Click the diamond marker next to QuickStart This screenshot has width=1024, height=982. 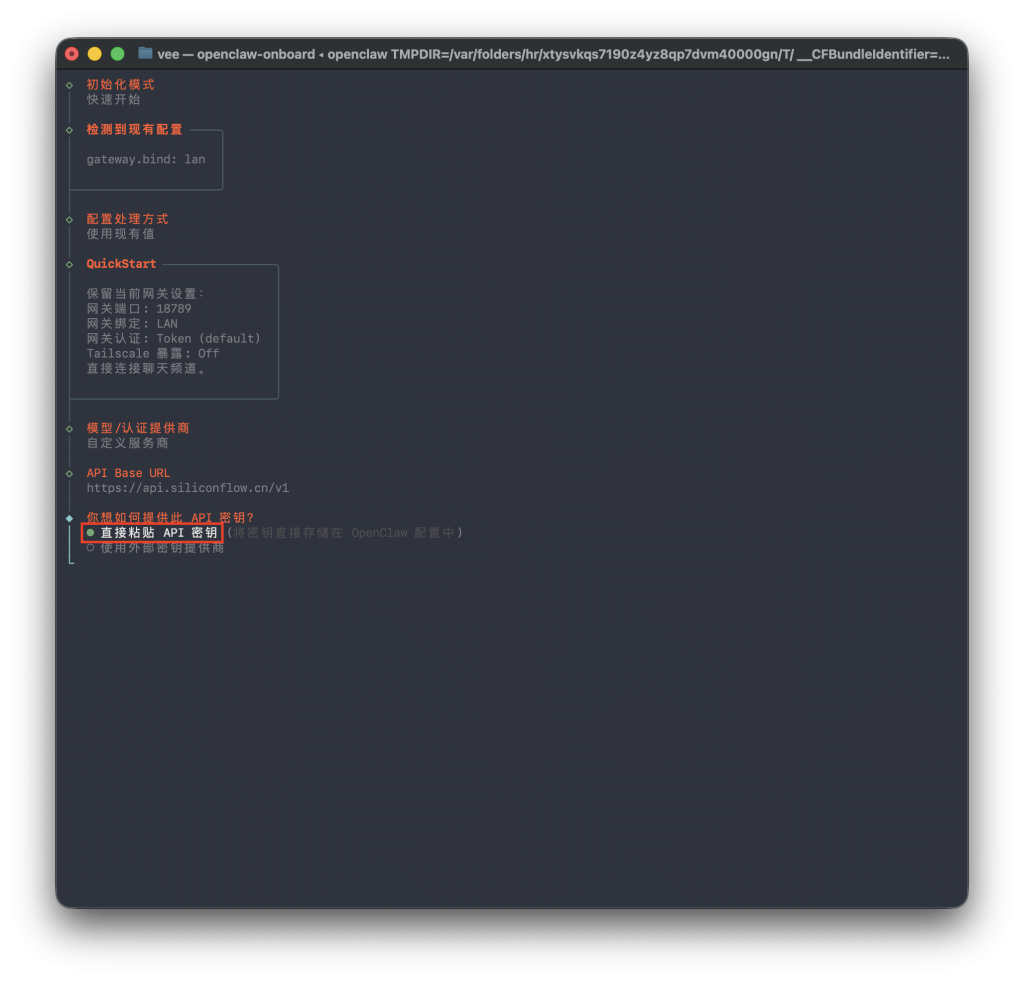69,264
